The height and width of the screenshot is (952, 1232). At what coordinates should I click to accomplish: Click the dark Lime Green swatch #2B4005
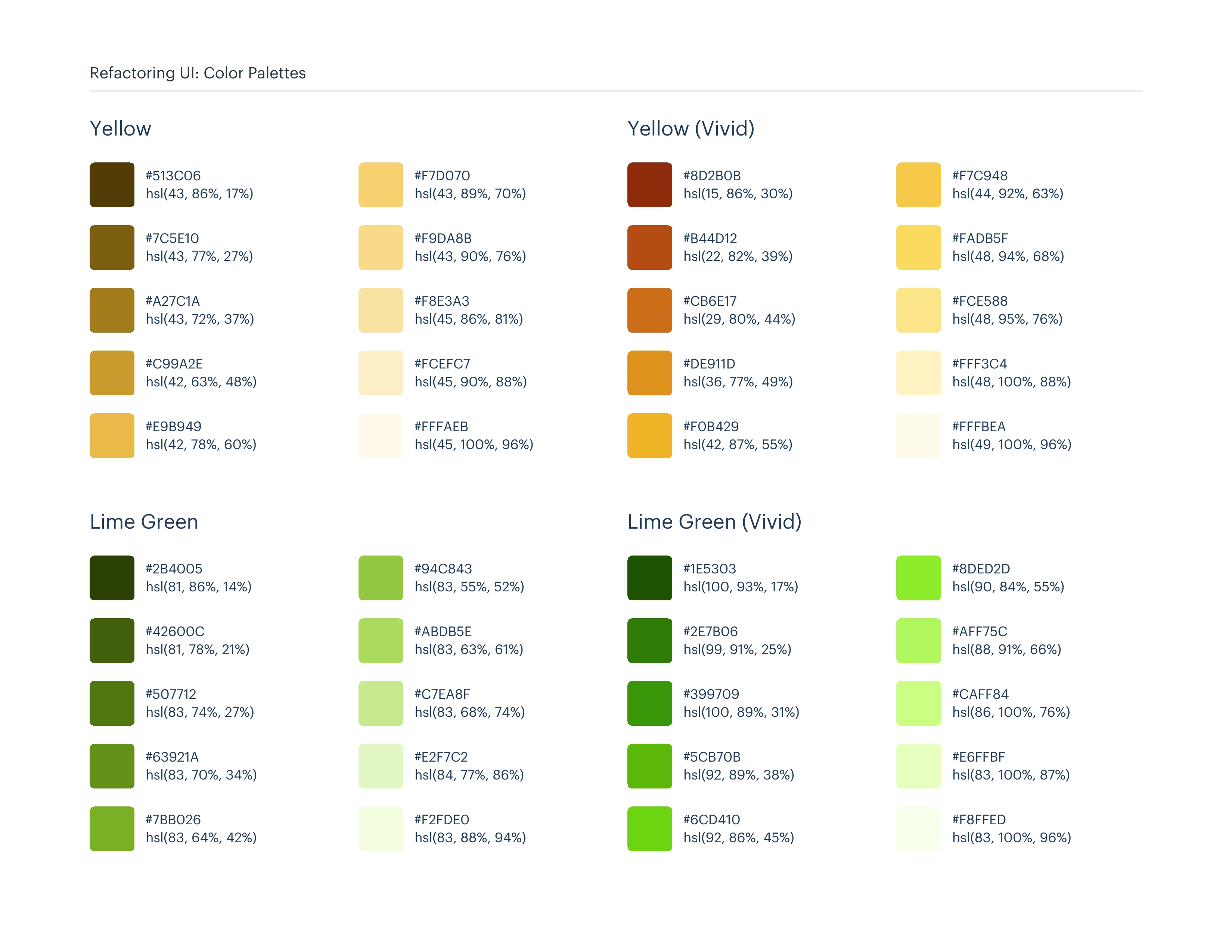[x=112, y=578]
